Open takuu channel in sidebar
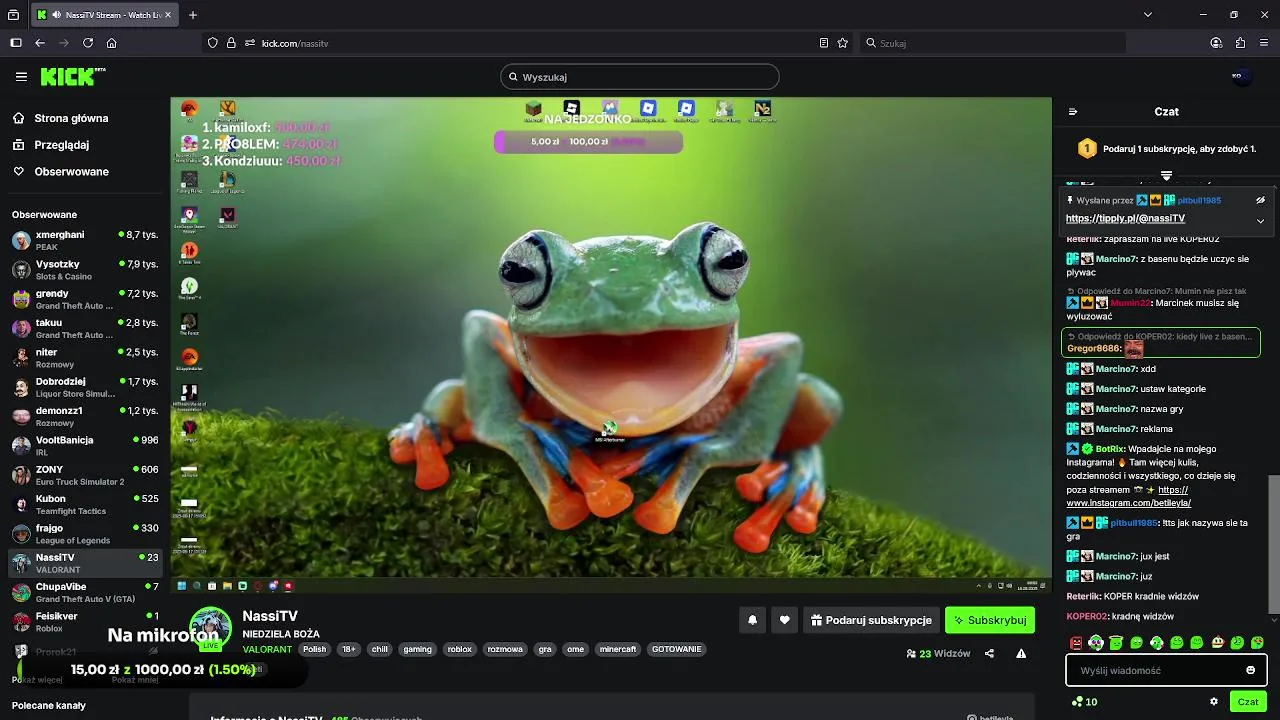Image resolution: width=1280 pixels, height=720 pixels. click(x=85, y=328)
